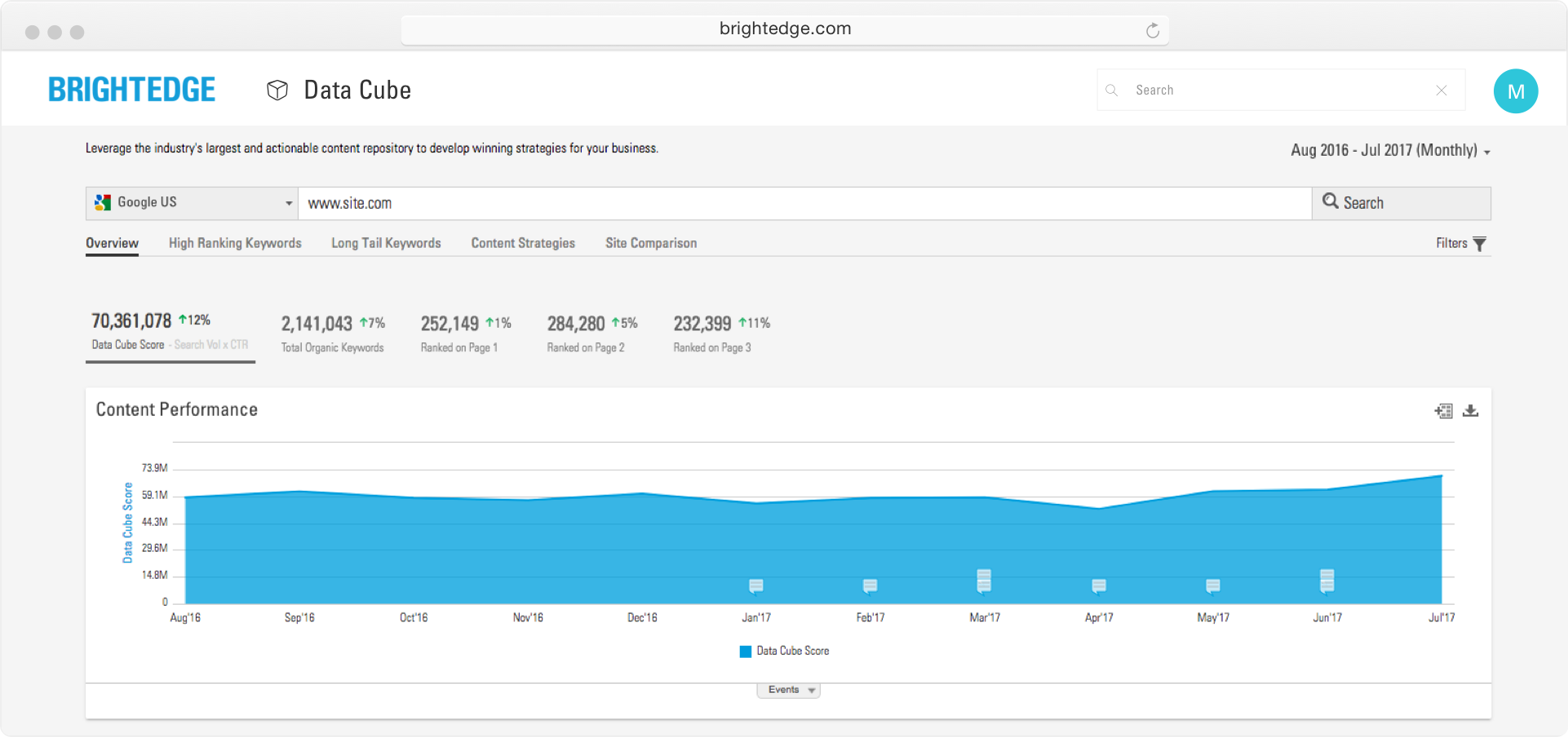Open the Filters funnel icon

(1479, 244)
